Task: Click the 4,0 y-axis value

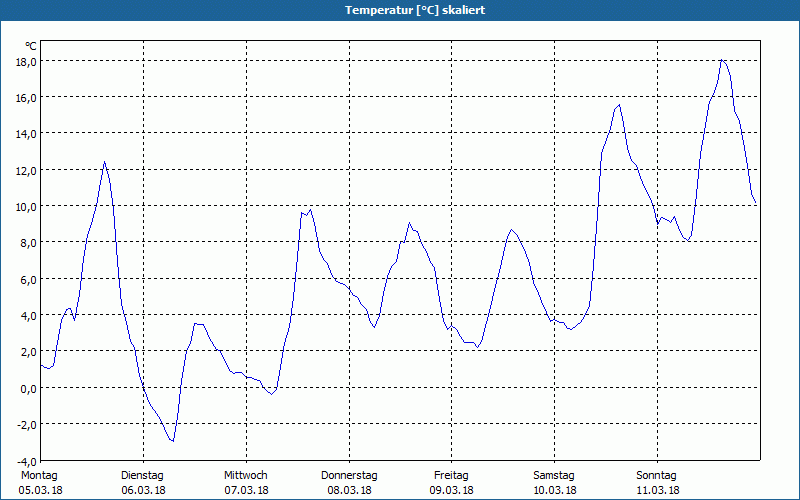Action: pos(29,316)
